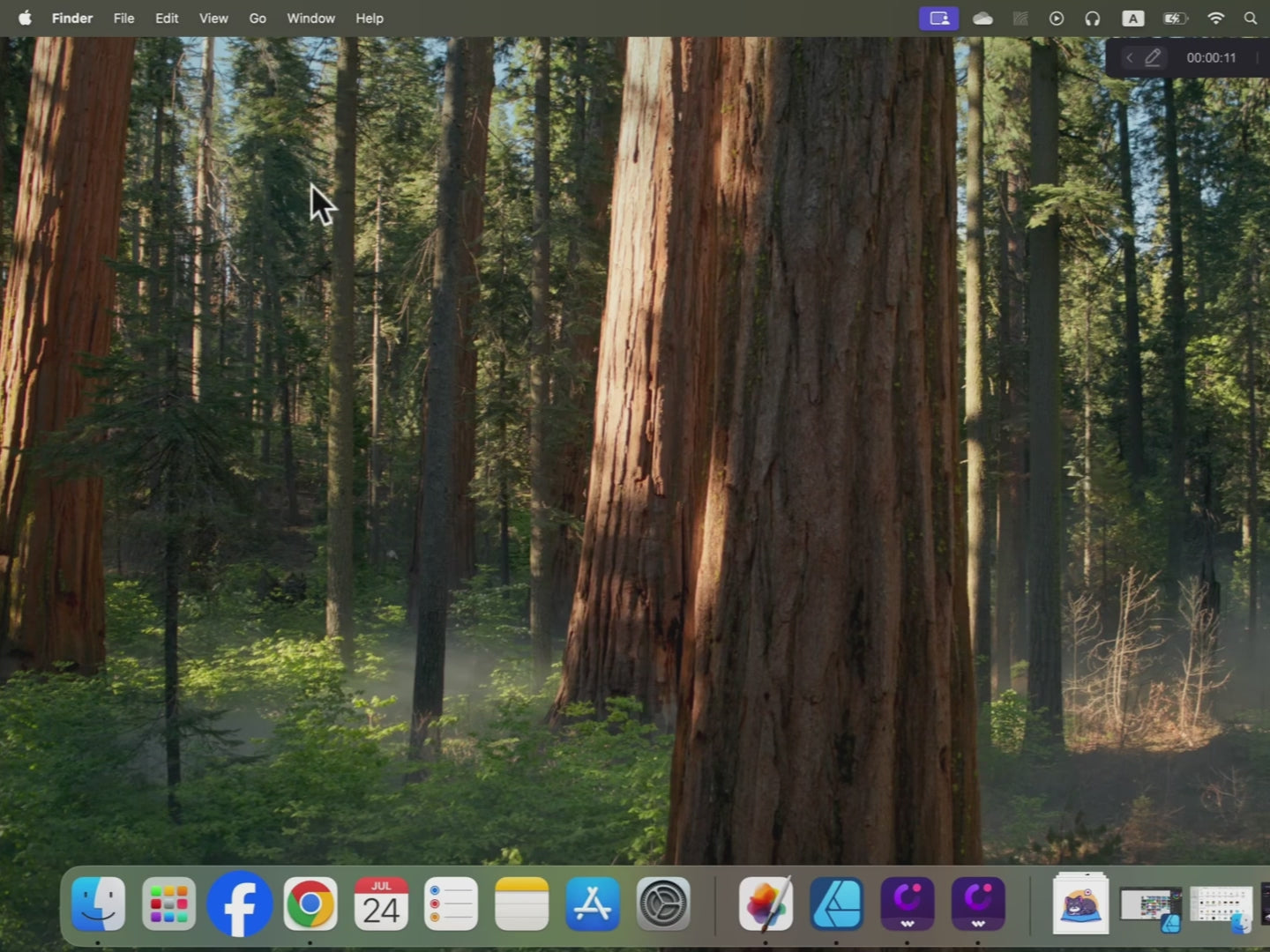Open Launchpad from the dock
This screenshot has width=1270, height=952.
168,904
